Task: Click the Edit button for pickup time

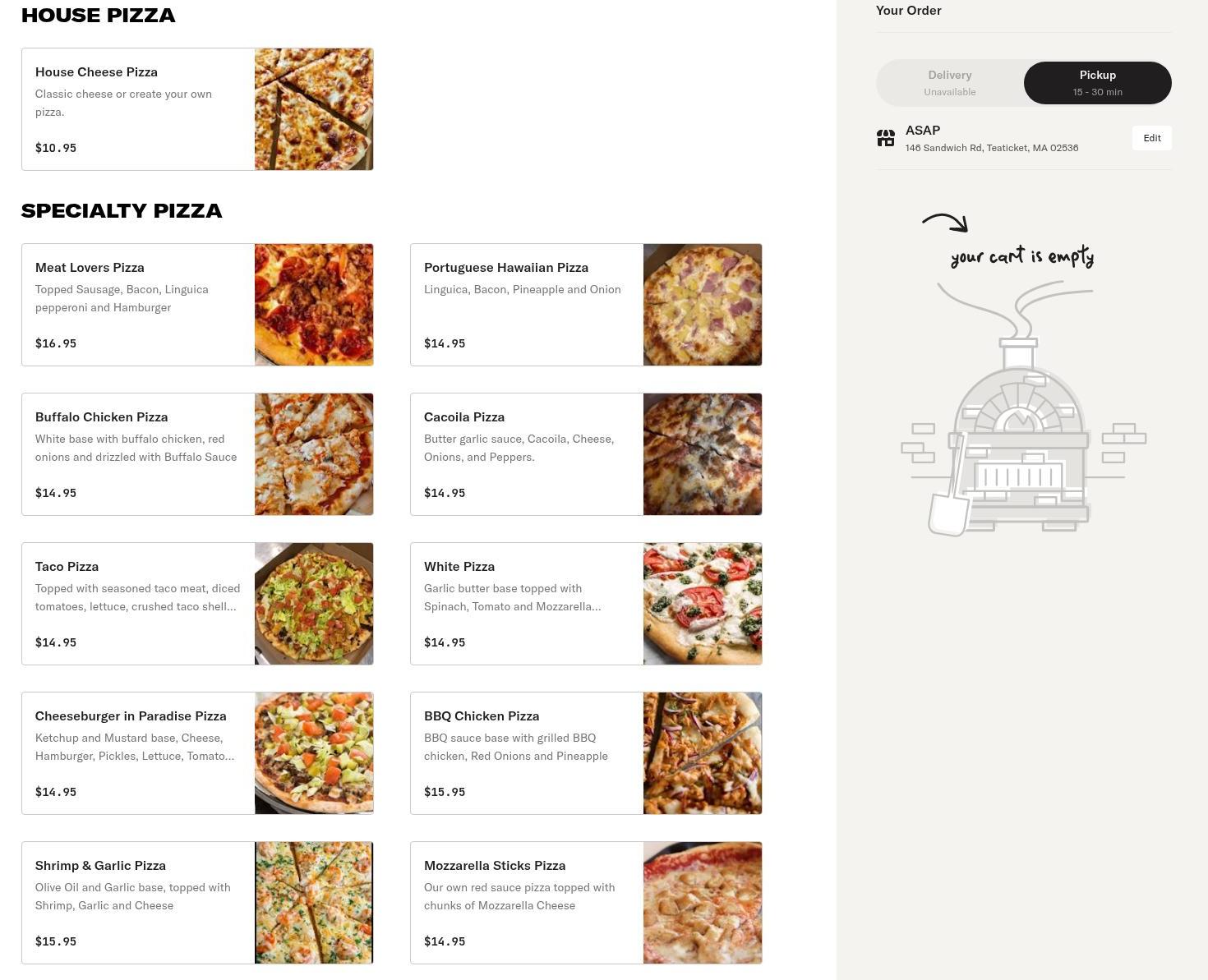Action: pos(1151,138)
